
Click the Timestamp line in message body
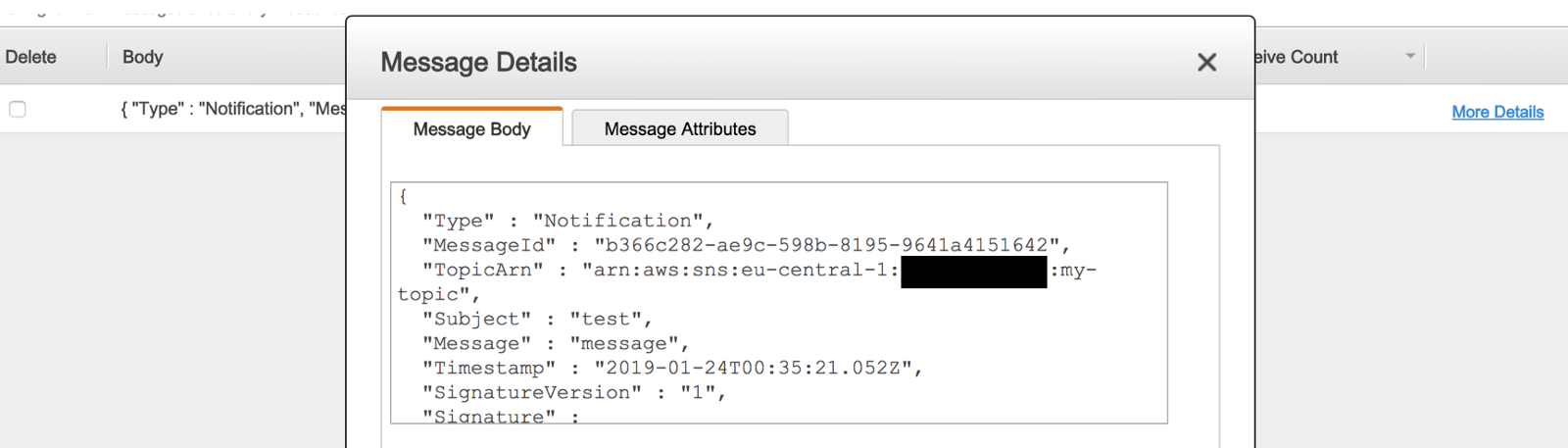(671, 368)
